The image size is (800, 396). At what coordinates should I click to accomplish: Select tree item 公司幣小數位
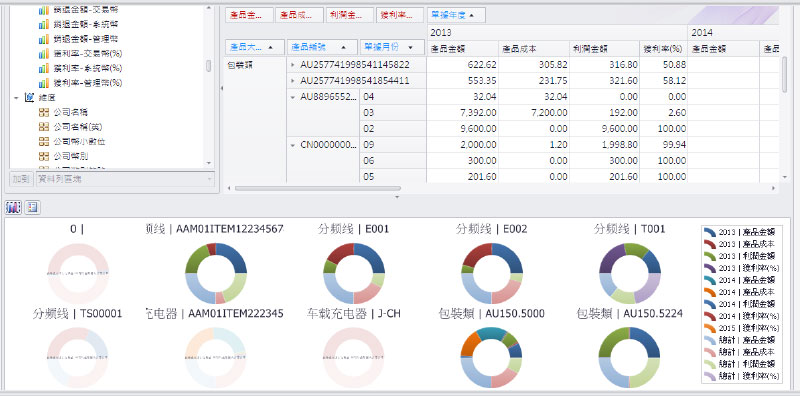point(79,141)
